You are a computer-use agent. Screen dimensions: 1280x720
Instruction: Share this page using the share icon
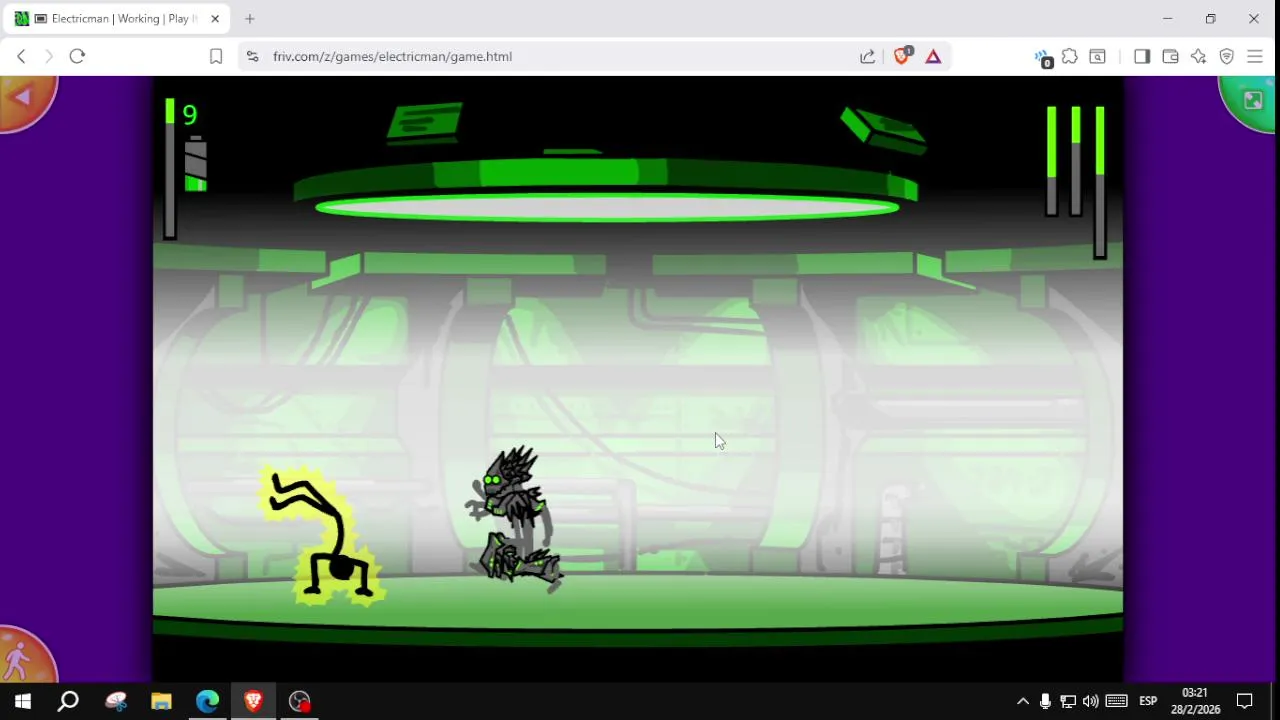click(x=867, y=57)
